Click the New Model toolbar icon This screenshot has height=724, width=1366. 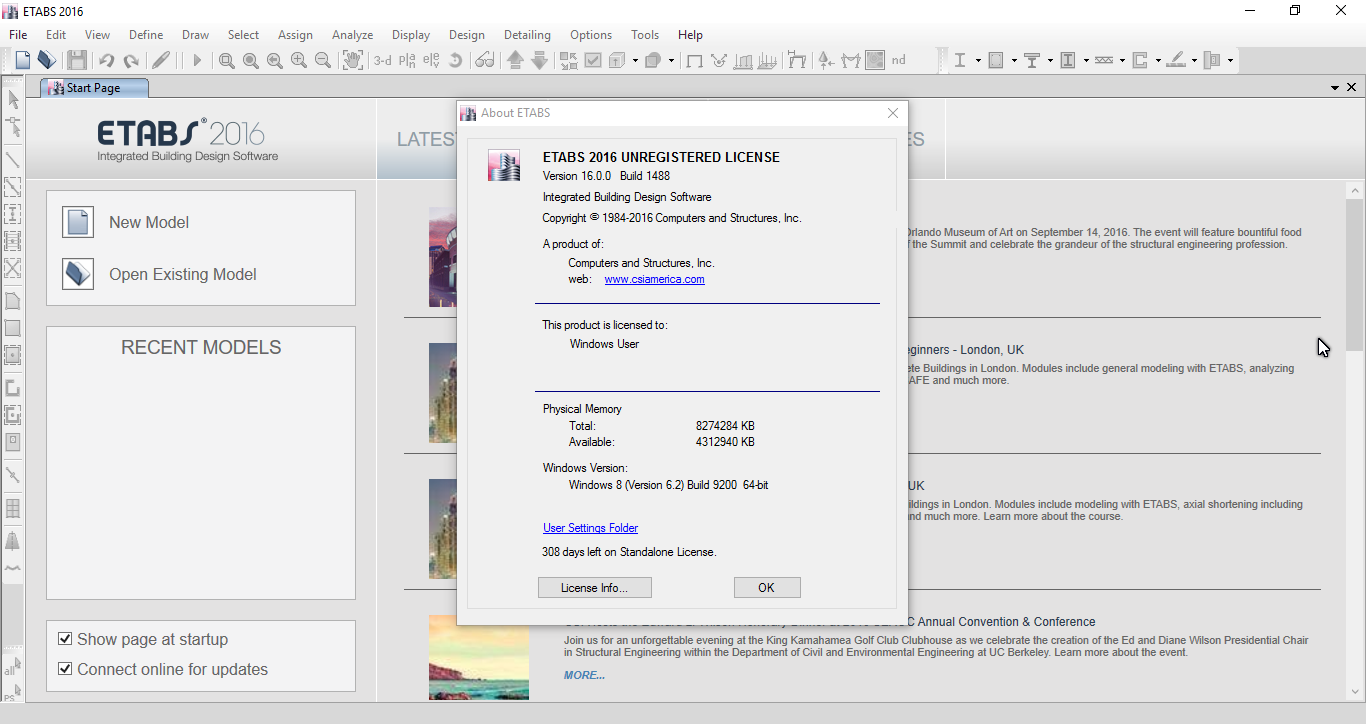pyautogui.click(x=22, y=60)
